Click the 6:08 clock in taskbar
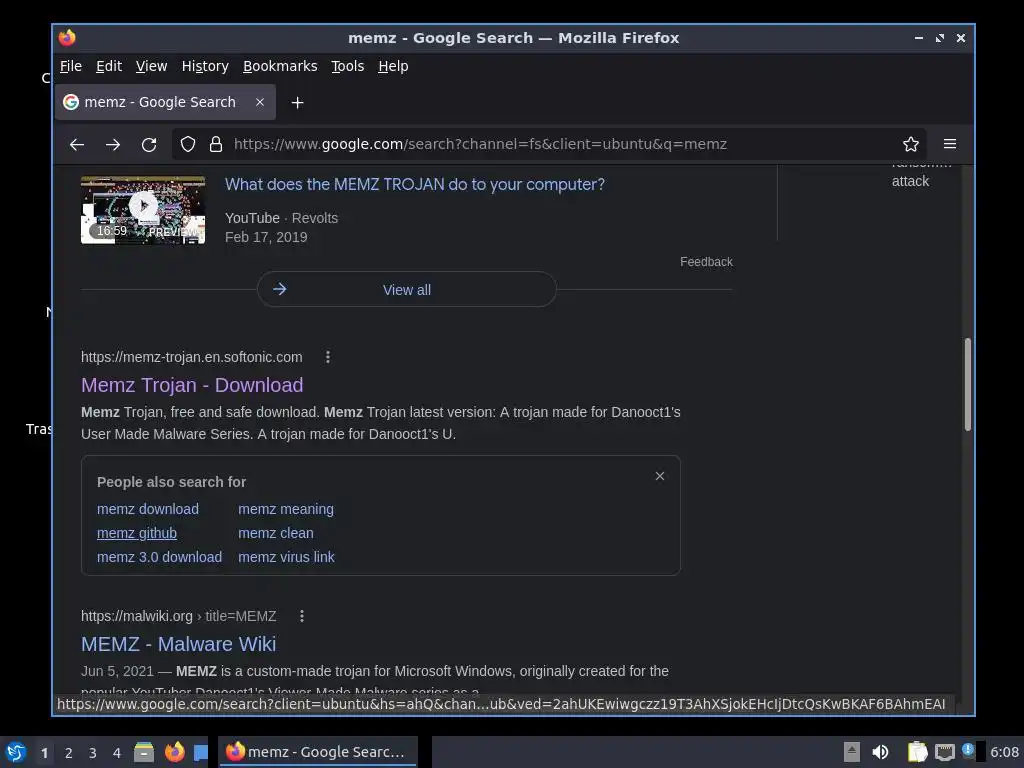Screen dimensions: 1024x768 [1004, 752]
